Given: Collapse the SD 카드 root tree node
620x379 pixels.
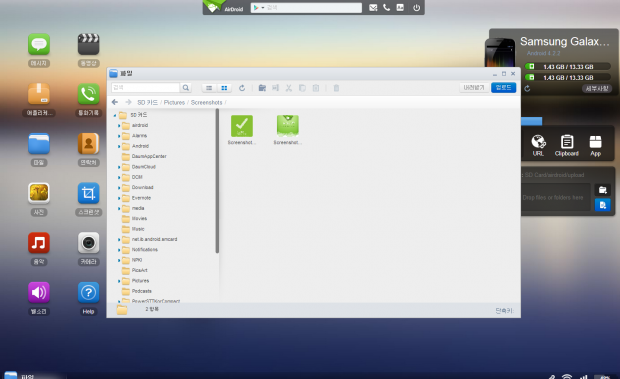Looking at the screenshot, I should click(115, 115).
